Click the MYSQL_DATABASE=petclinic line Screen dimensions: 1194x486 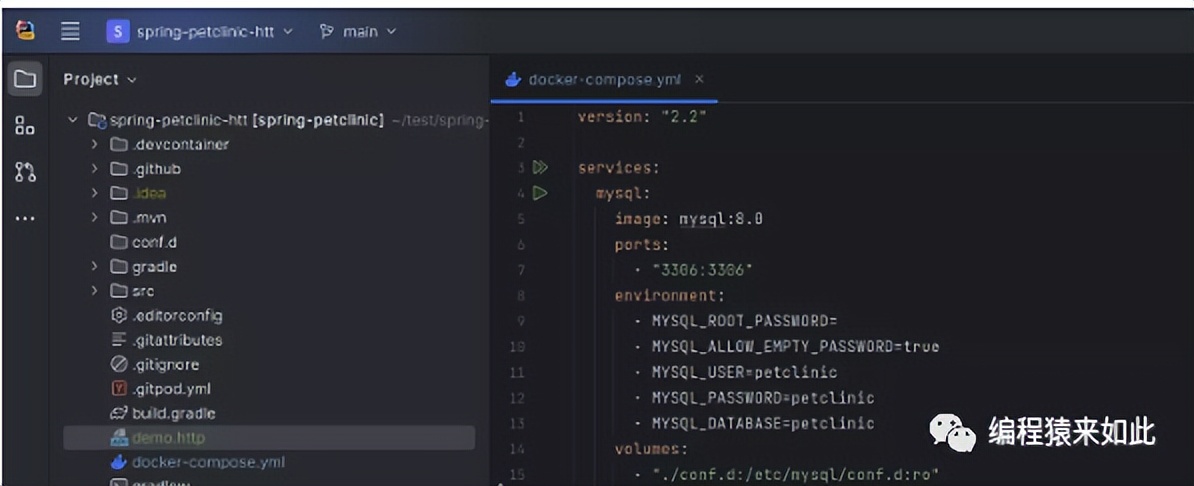tap(762, 424)
